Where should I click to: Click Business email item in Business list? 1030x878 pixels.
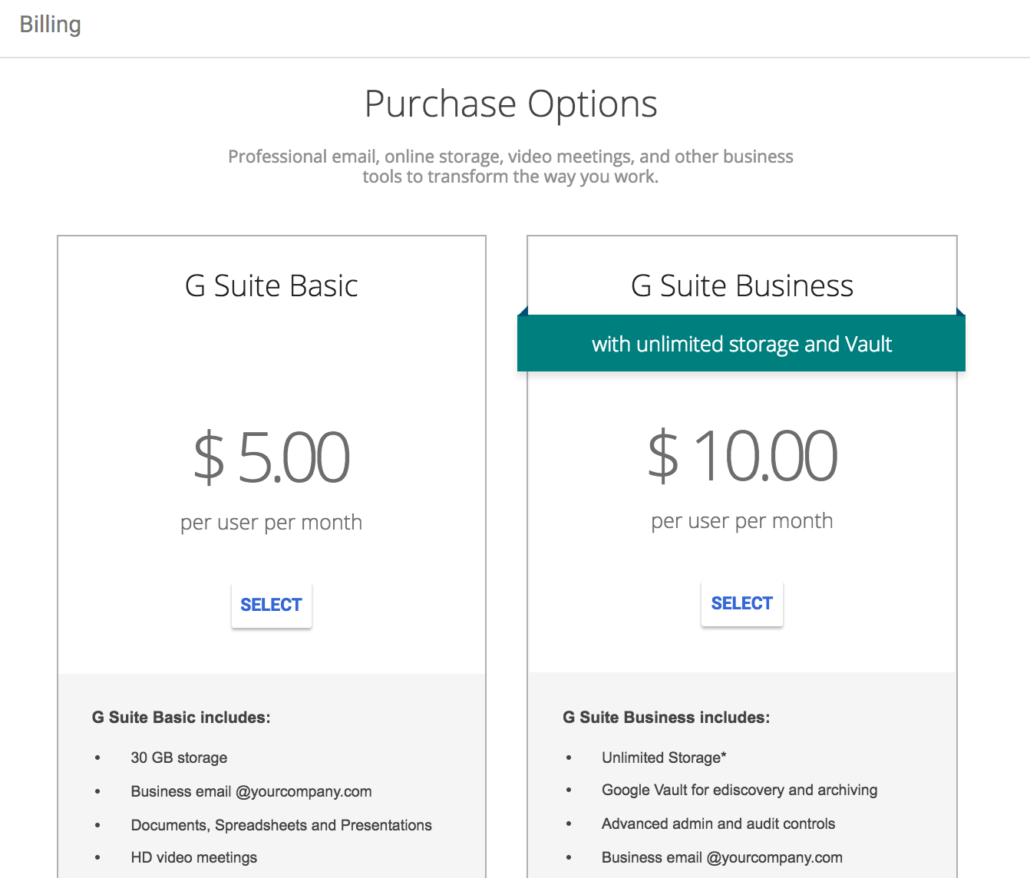click(721, 858)
